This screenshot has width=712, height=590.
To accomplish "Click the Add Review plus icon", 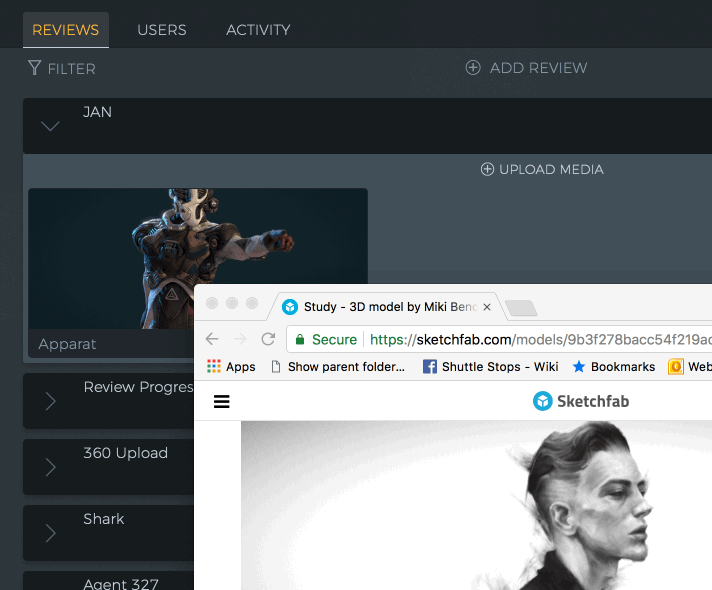I will 473,68.
